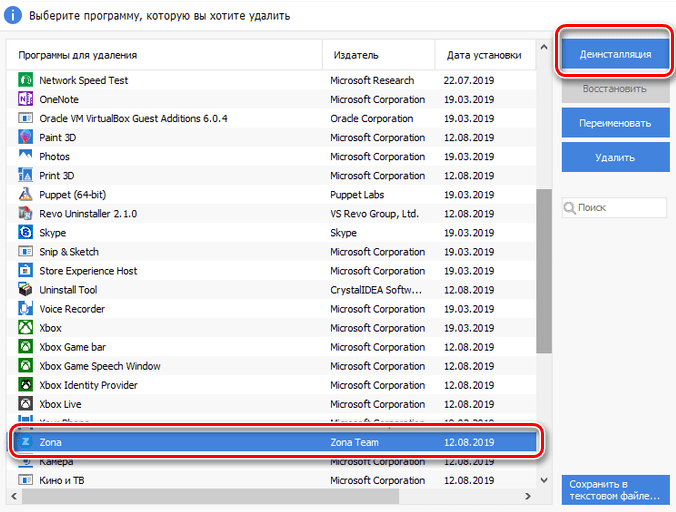This screenshot has height=512, width=676.
Task: Sort by Программы для удаления column header
Action: tap(164, 55)
